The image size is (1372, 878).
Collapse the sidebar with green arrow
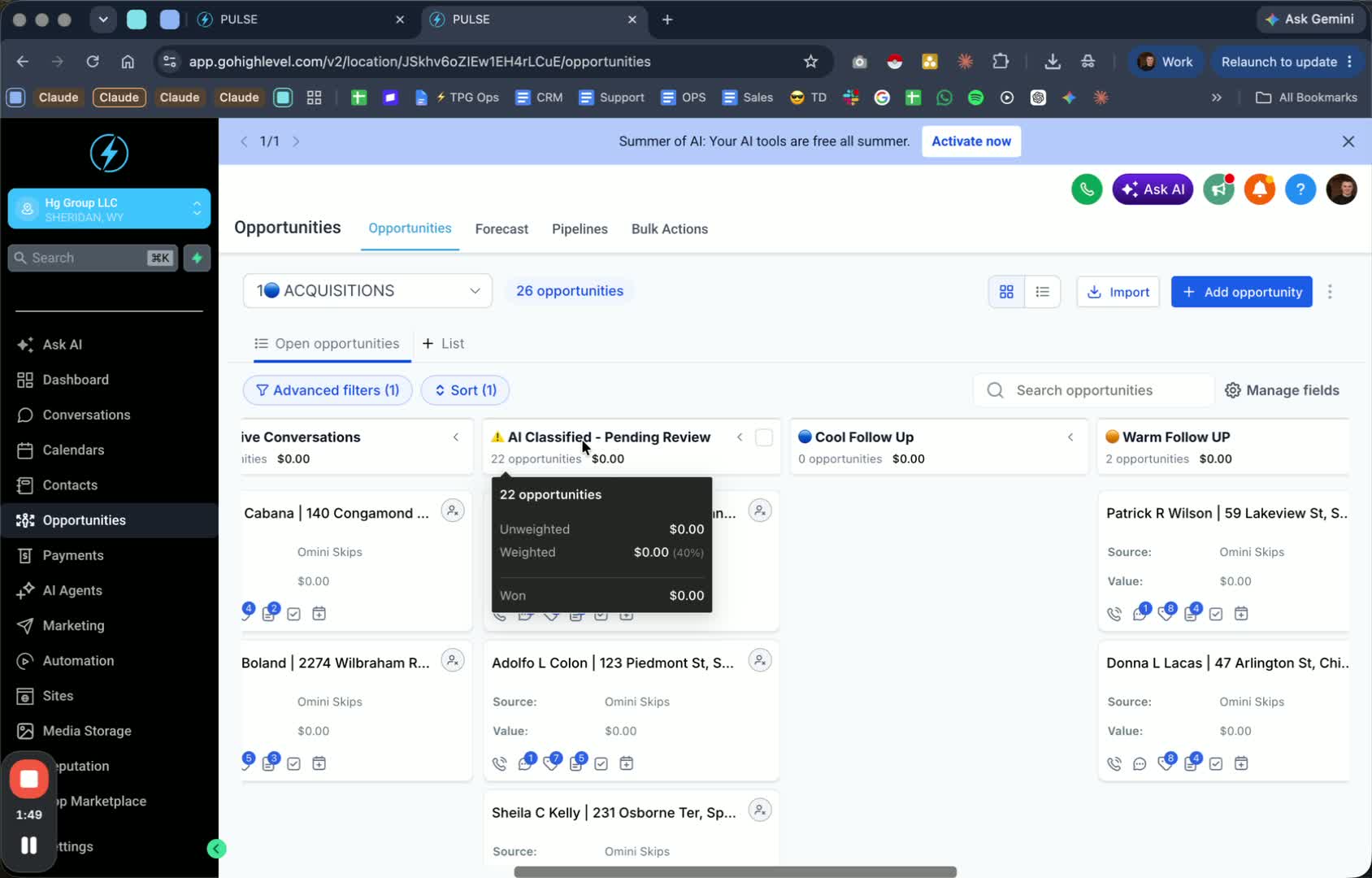(216, 849)
